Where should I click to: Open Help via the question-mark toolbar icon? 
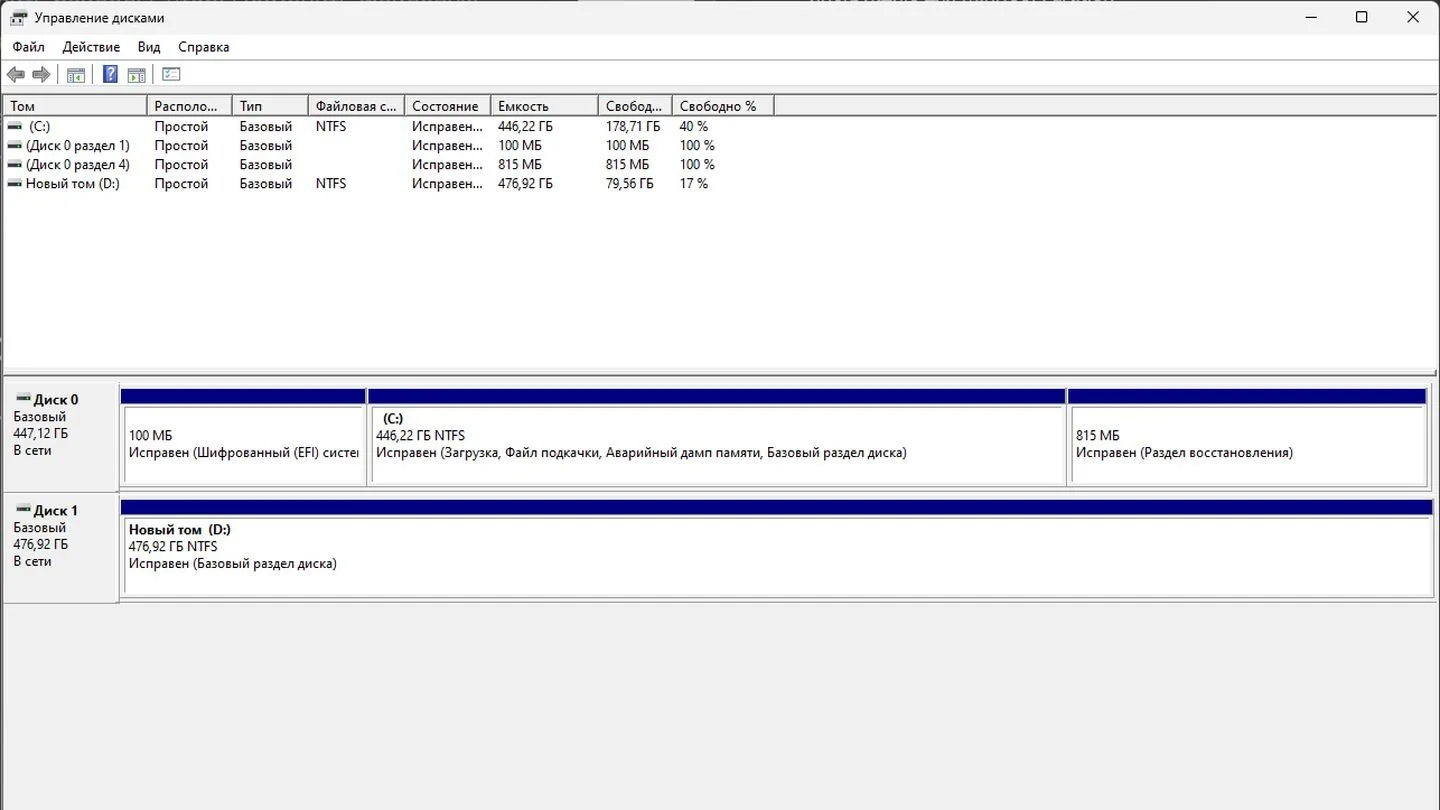110,74
